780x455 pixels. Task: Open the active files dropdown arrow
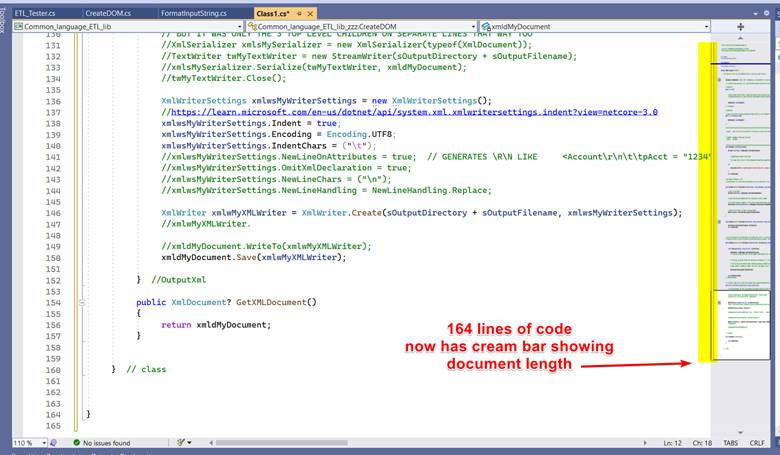click(756, 13)
